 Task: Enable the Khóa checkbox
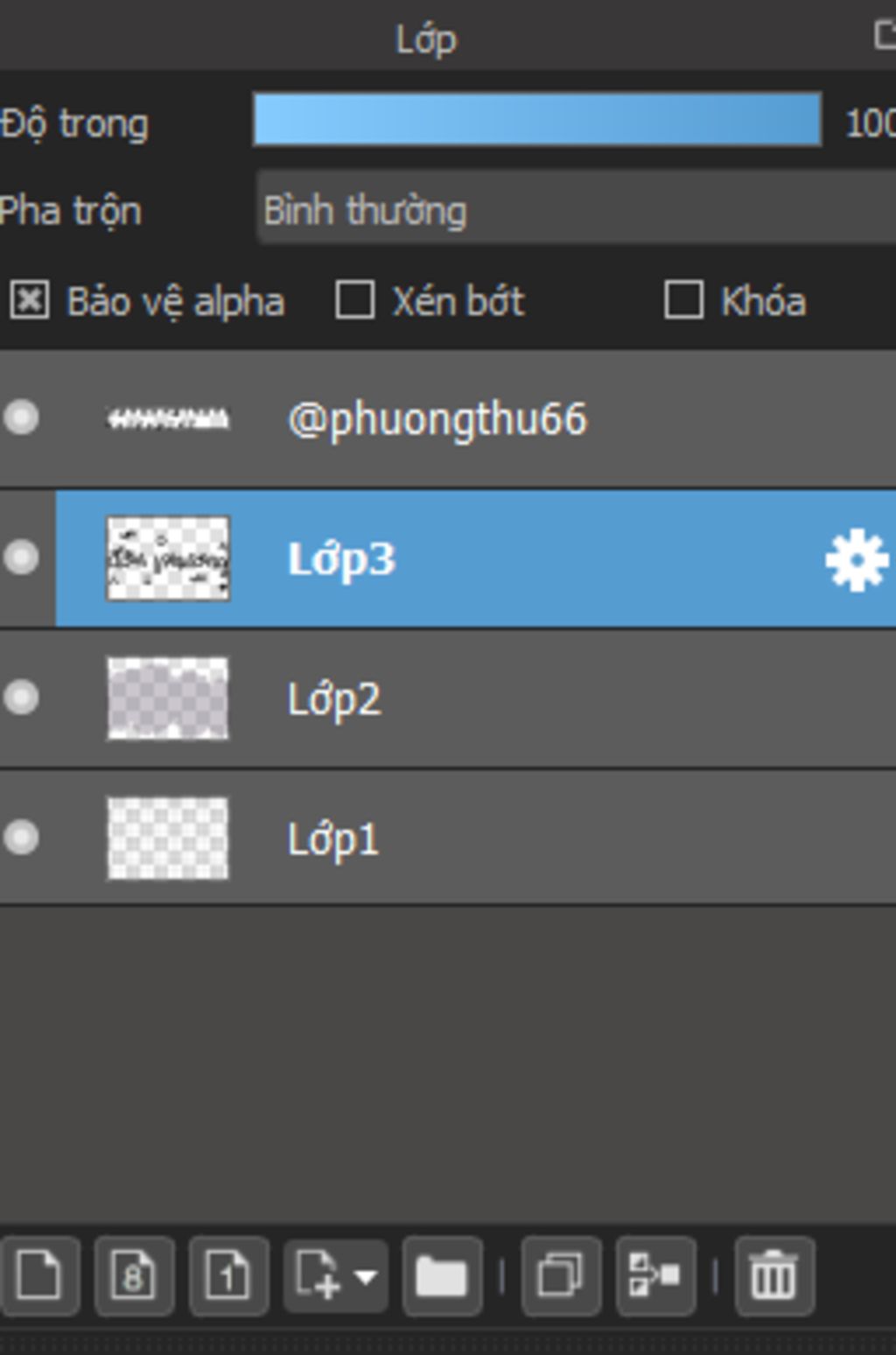[x=683, y=300]
